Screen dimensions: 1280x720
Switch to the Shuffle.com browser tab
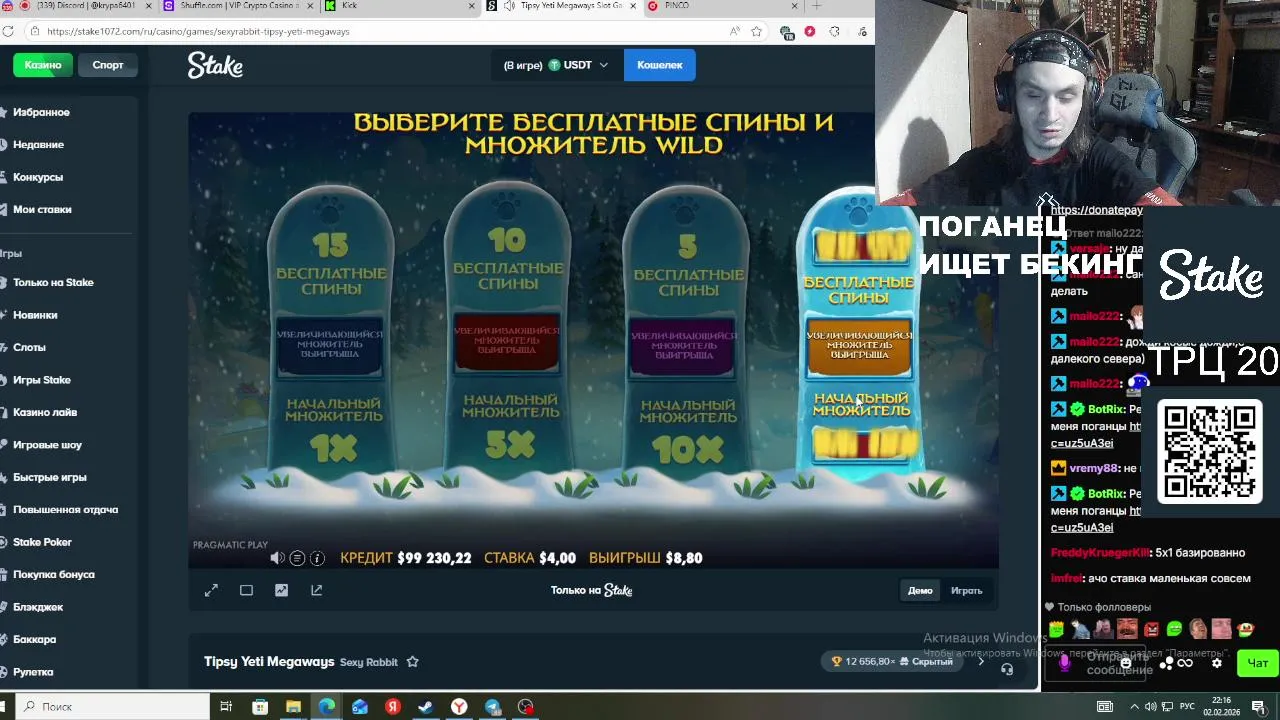(x=236, y=6)
